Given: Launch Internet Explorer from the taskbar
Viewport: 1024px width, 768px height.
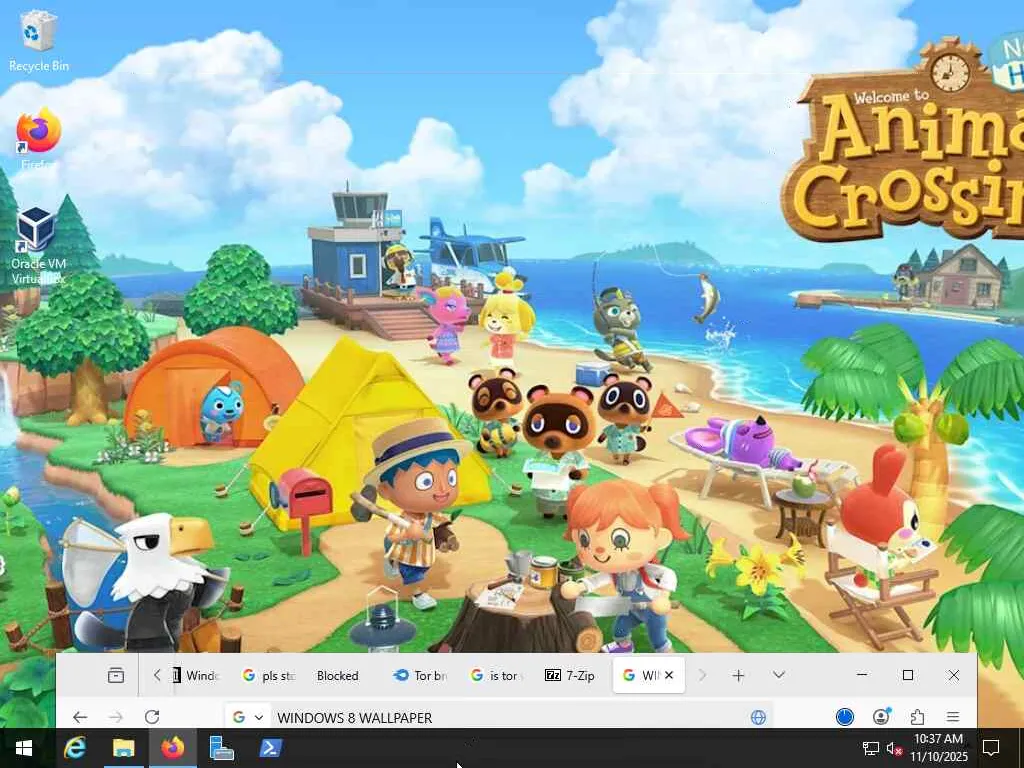Looking at the screenshot, I should point(74,748).
